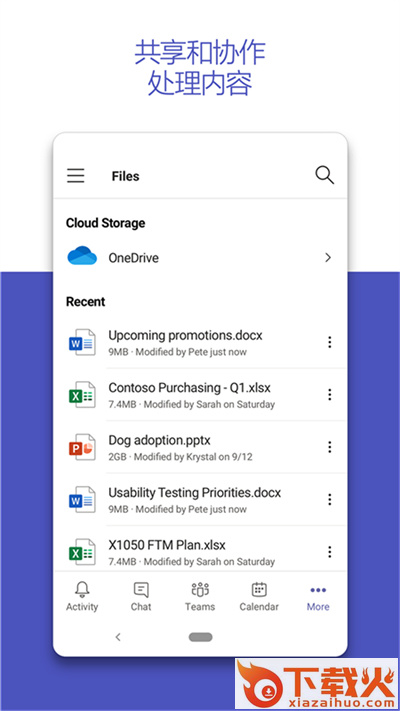Tap the Android back arrow
The width and height of the screenshot is (400, 711).
click(x=118, y=637)
